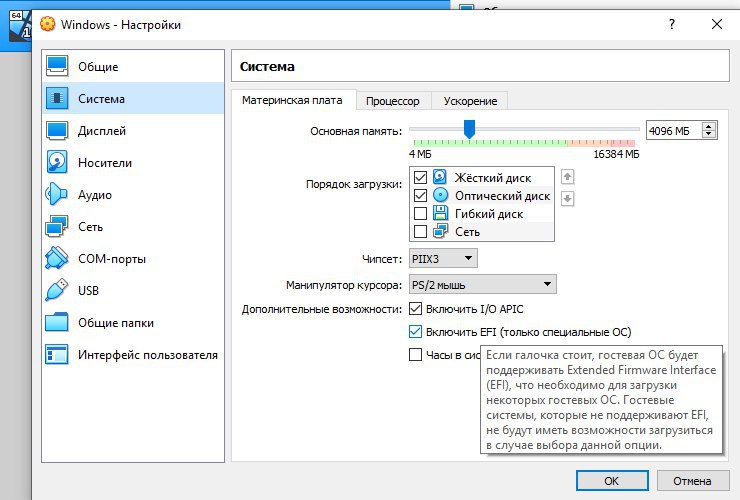Switch to Материнская плата tab
Viewport: 740px width, 500px height.
click(x=292, y=100)
